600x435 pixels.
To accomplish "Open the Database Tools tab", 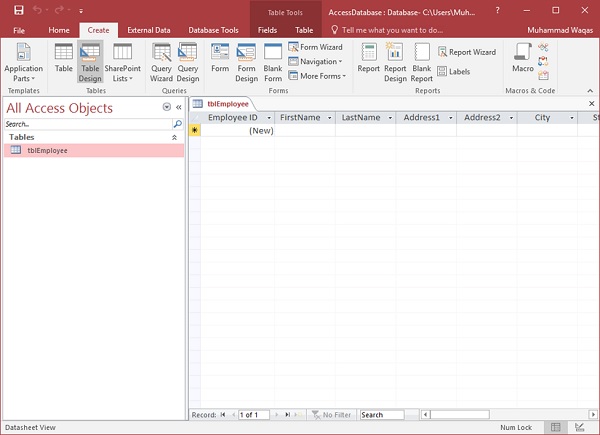I will coord(214,31).
